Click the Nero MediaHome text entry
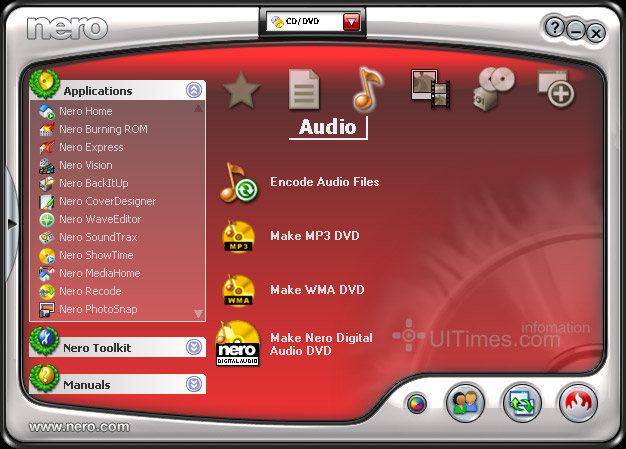 pos(100,273)
